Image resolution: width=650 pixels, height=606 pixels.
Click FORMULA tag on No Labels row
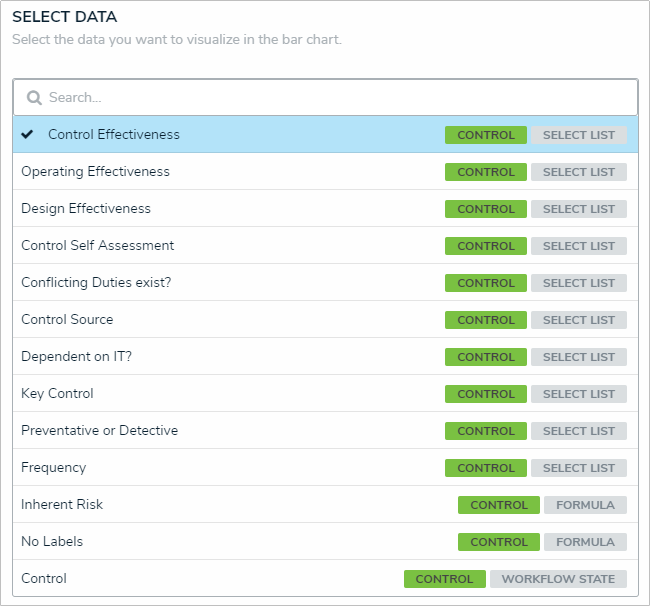[x=585, y=542]
